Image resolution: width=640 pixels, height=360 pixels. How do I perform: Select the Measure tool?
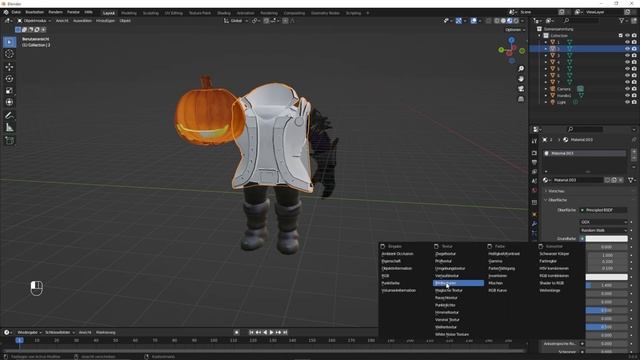point(9,128)
